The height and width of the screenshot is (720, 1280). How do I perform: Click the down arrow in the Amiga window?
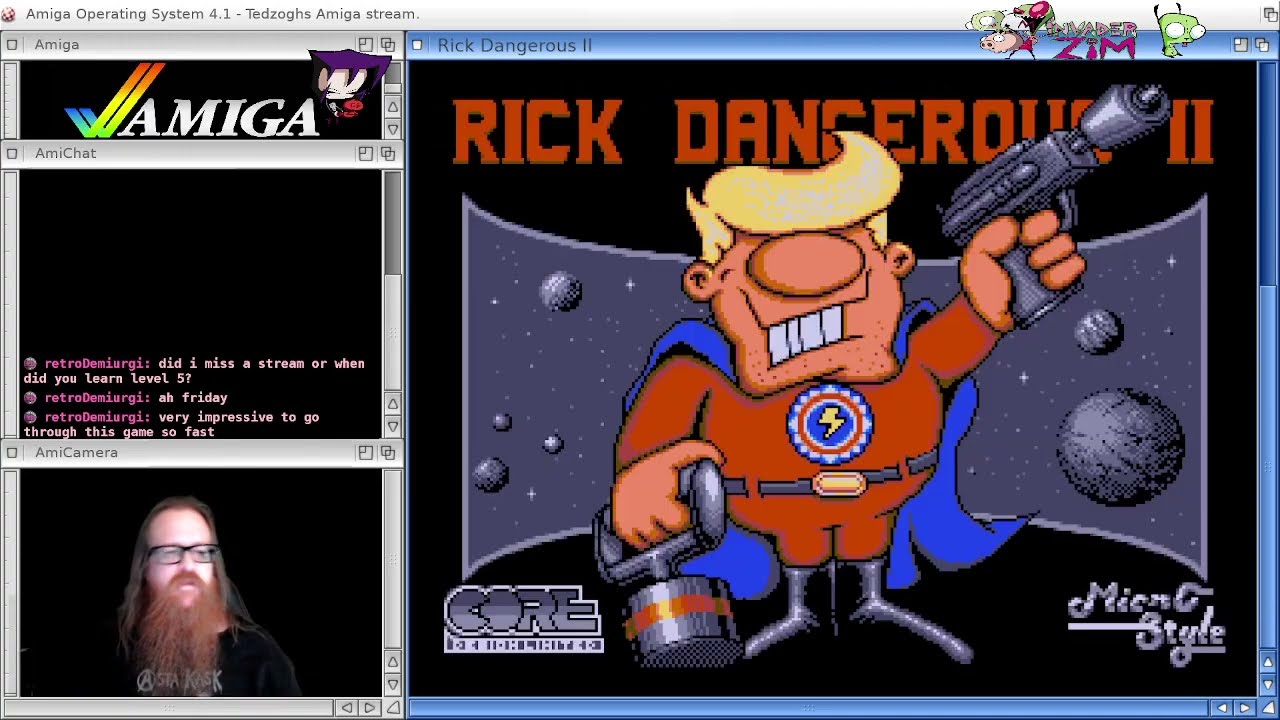pos(393,129)
